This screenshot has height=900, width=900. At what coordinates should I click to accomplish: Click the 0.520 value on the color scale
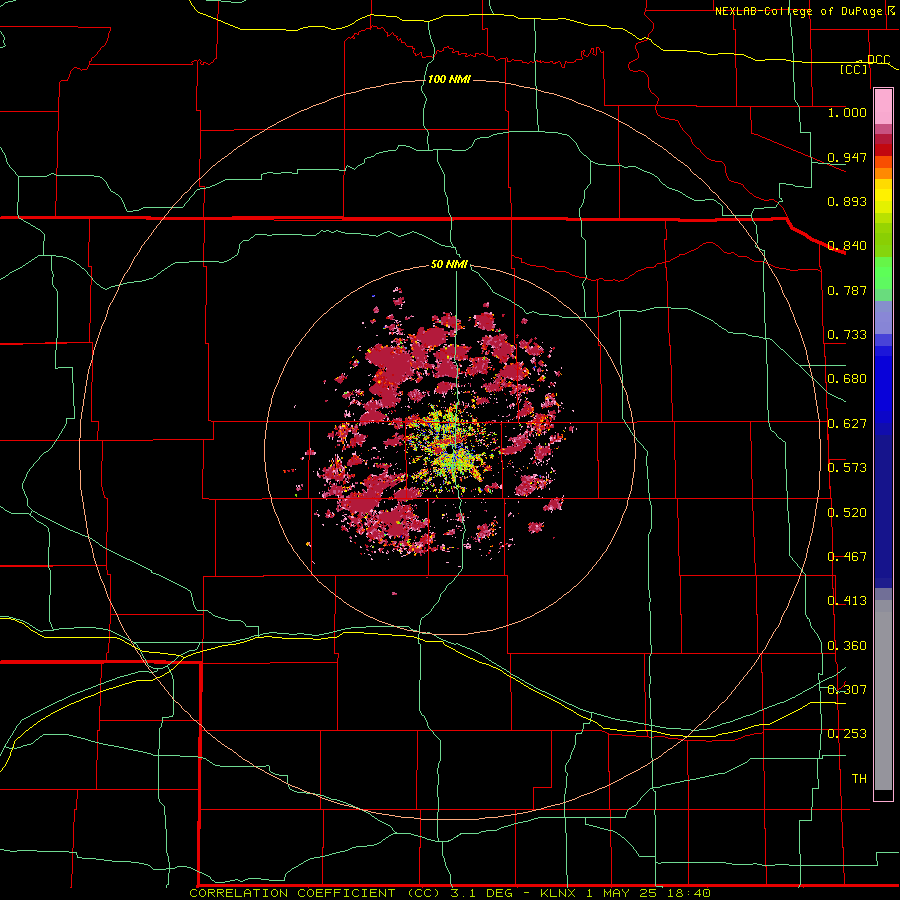[x=847, y=513]
